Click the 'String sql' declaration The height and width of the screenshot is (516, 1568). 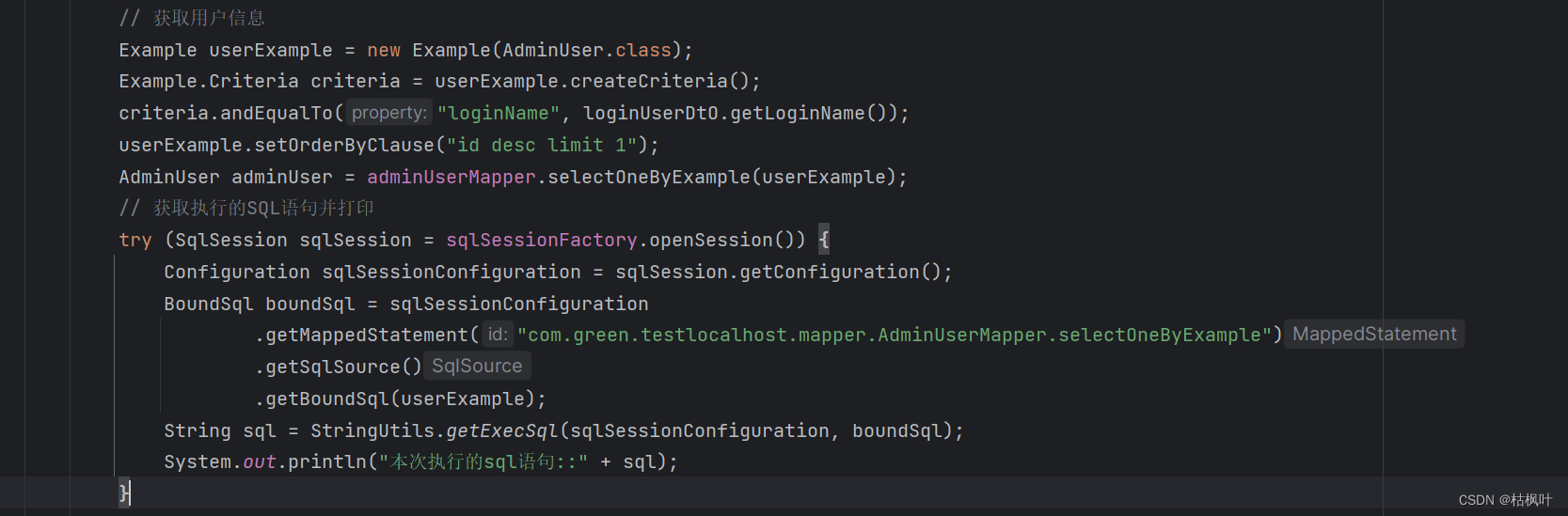(220, 431)
